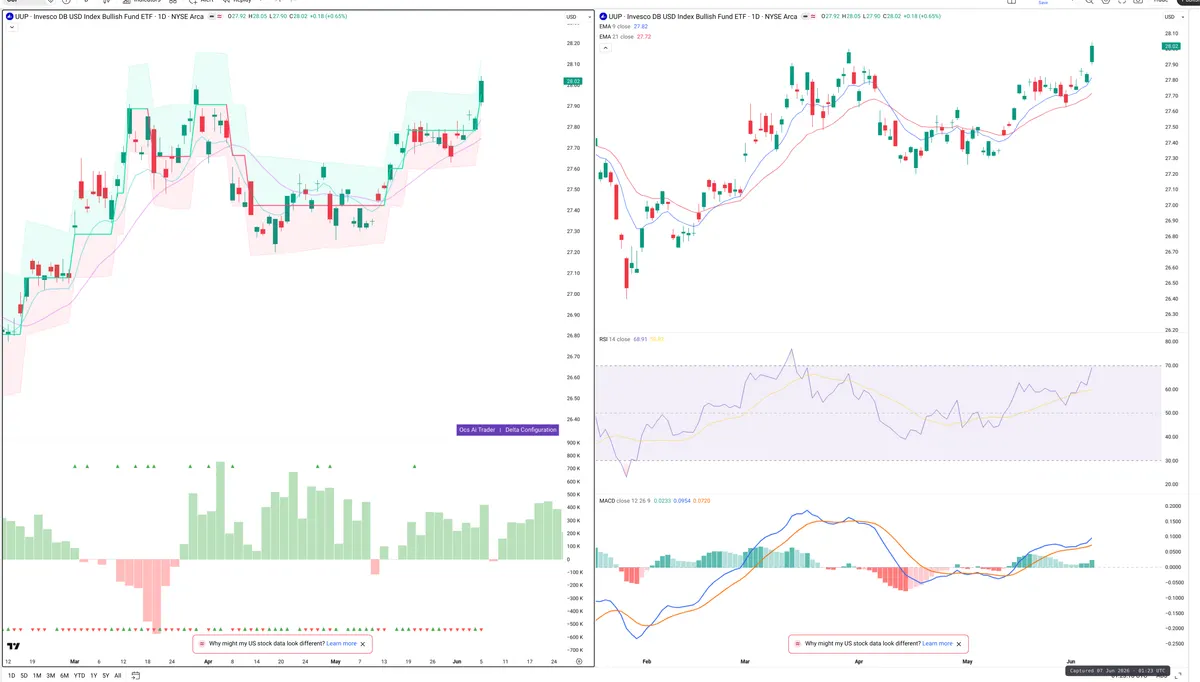Screen dimensions: 1200x682
Task: Click the UUP logo icon in left chart
Action: (9, 17)
